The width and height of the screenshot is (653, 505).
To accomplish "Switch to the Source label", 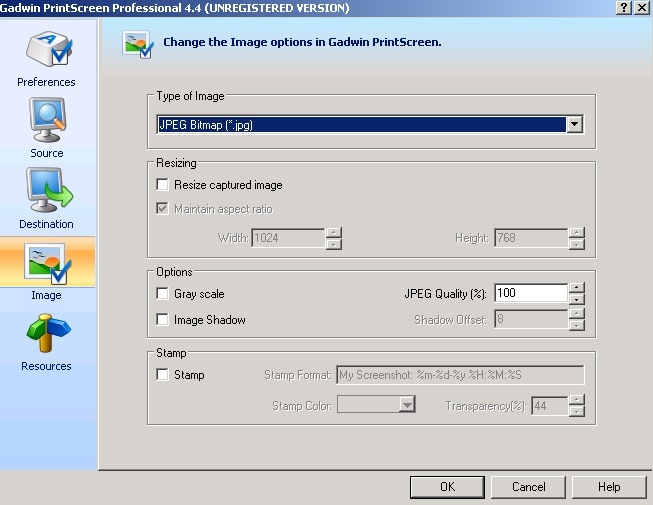I will click(x=47, y=153).
